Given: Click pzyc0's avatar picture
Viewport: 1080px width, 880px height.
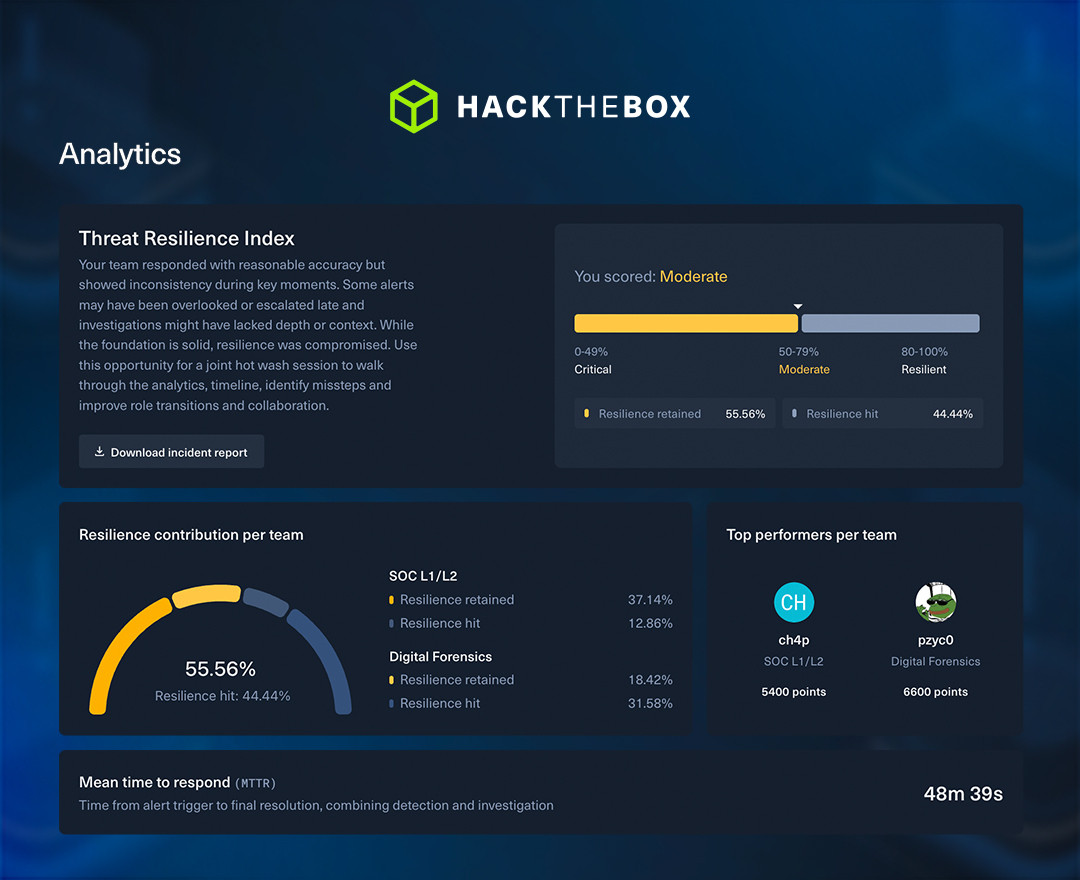Looking at the screenshot, I should pos(935,602).
